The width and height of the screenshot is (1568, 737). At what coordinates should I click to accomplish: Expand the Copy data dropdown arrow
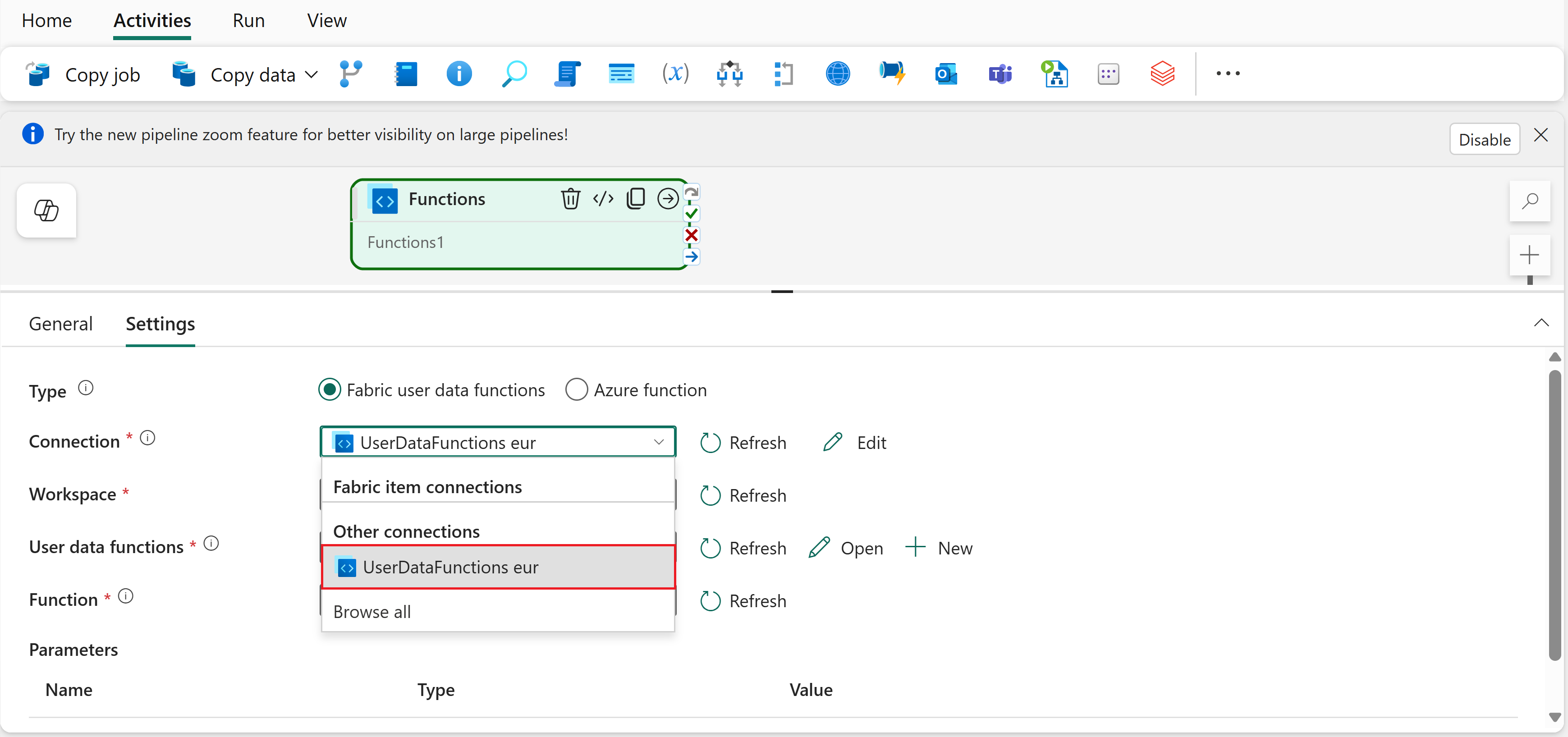(x=311, y=75)
